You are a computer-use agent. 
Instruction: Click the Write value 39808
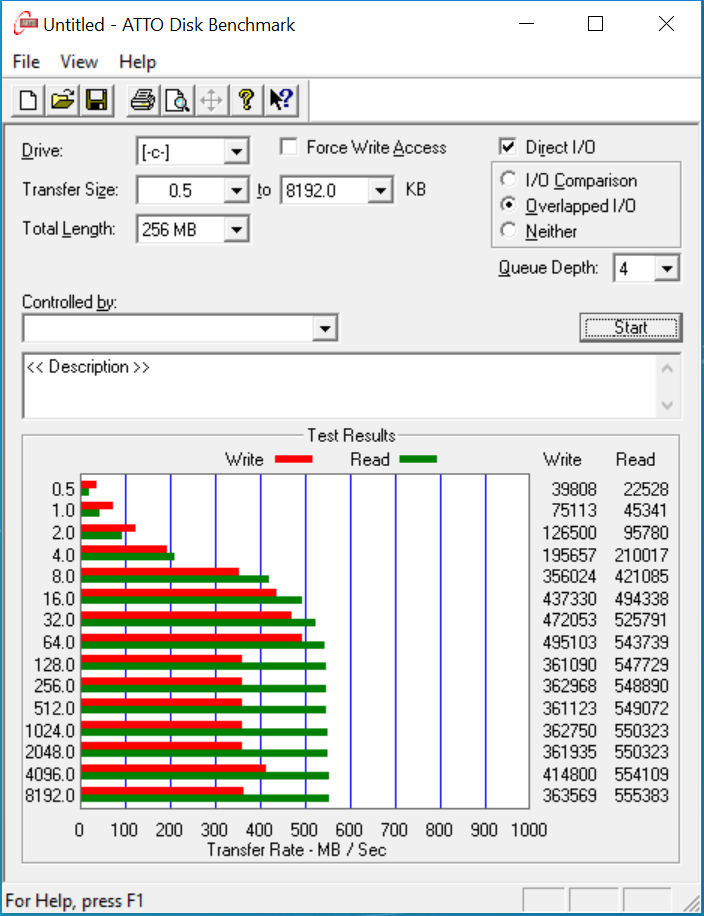pos(574,489)
